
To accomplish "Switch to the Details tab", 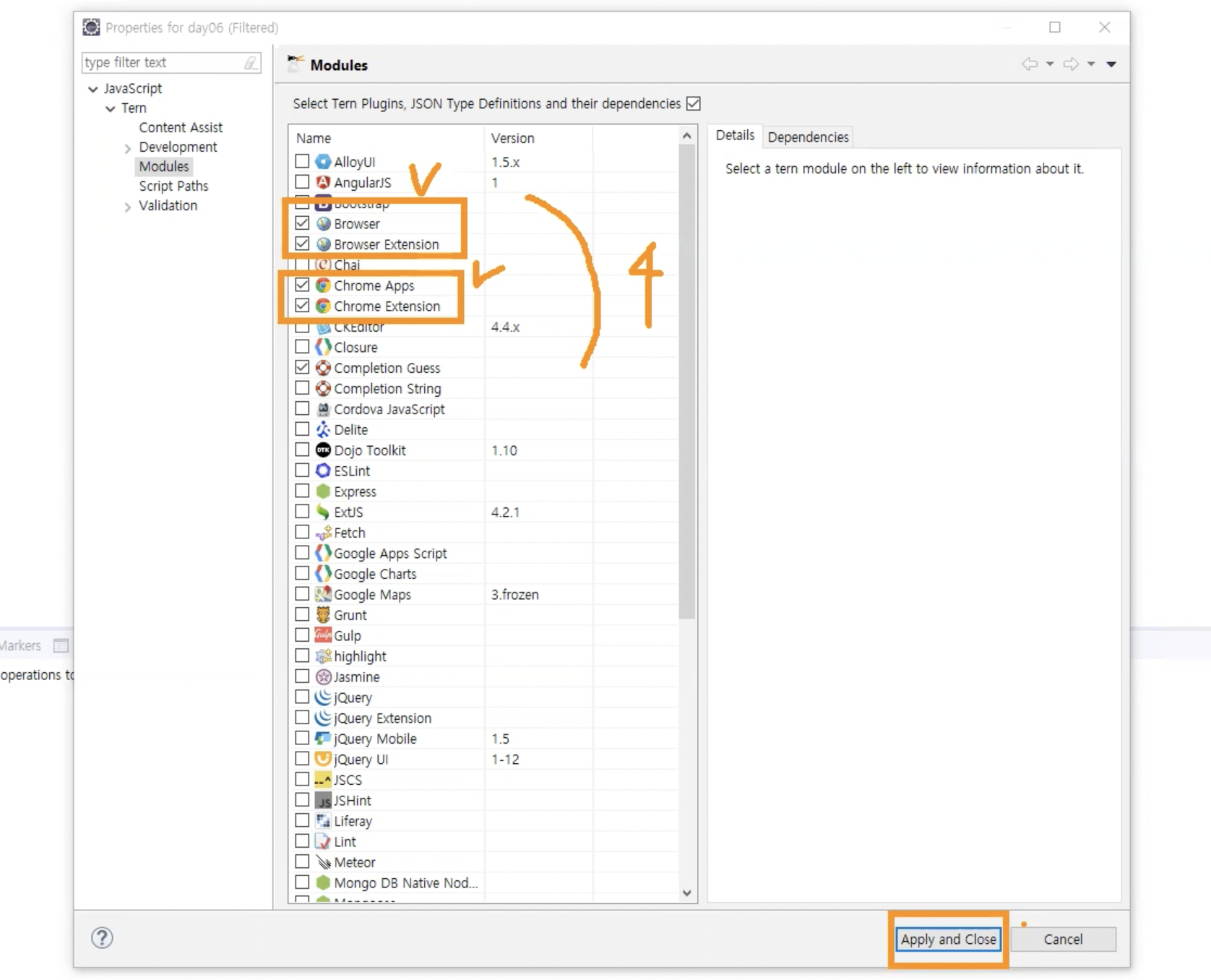I will 735,135.
